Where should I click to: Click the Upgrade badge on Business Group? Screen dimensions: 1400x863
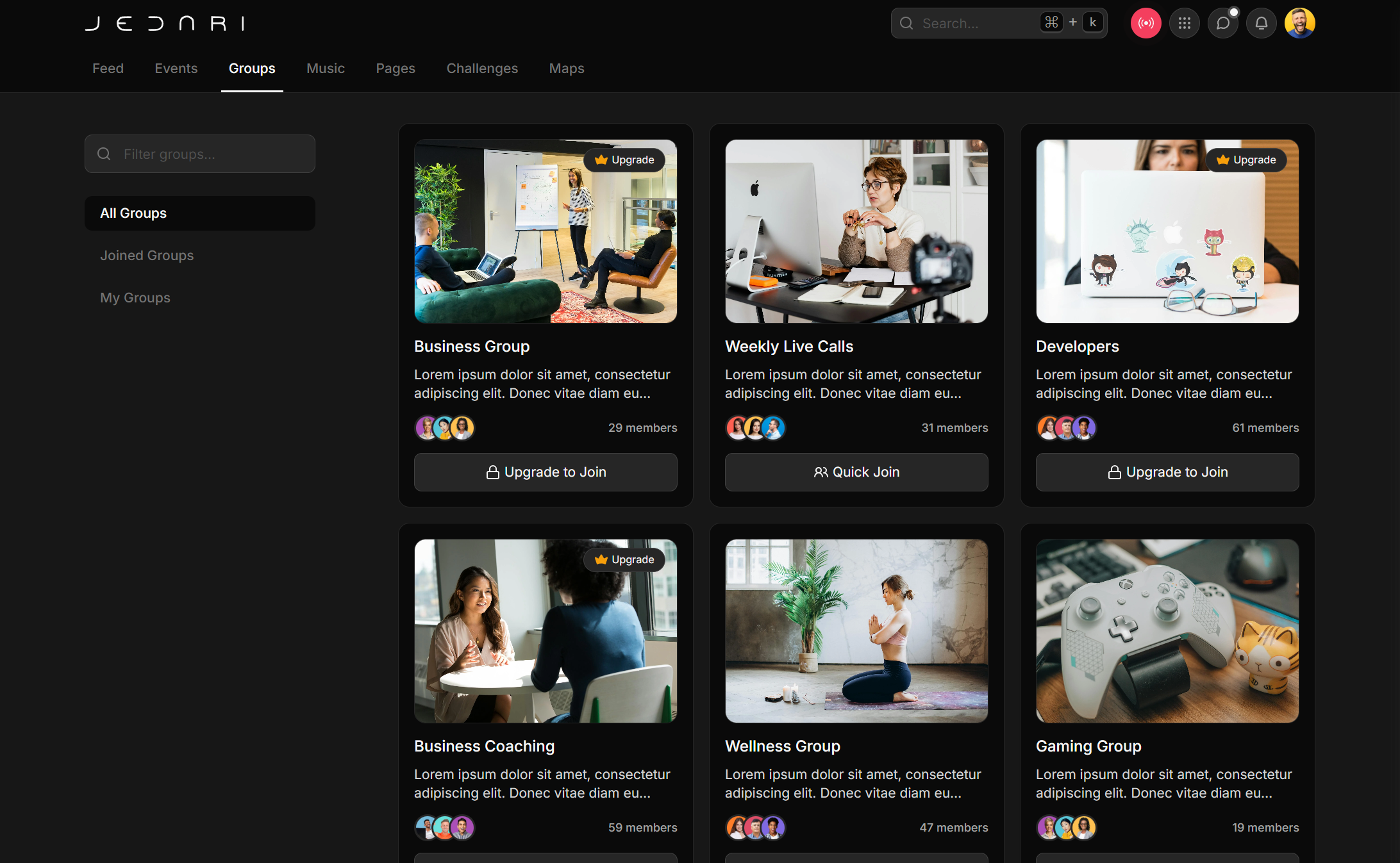[x=624, y=160]
